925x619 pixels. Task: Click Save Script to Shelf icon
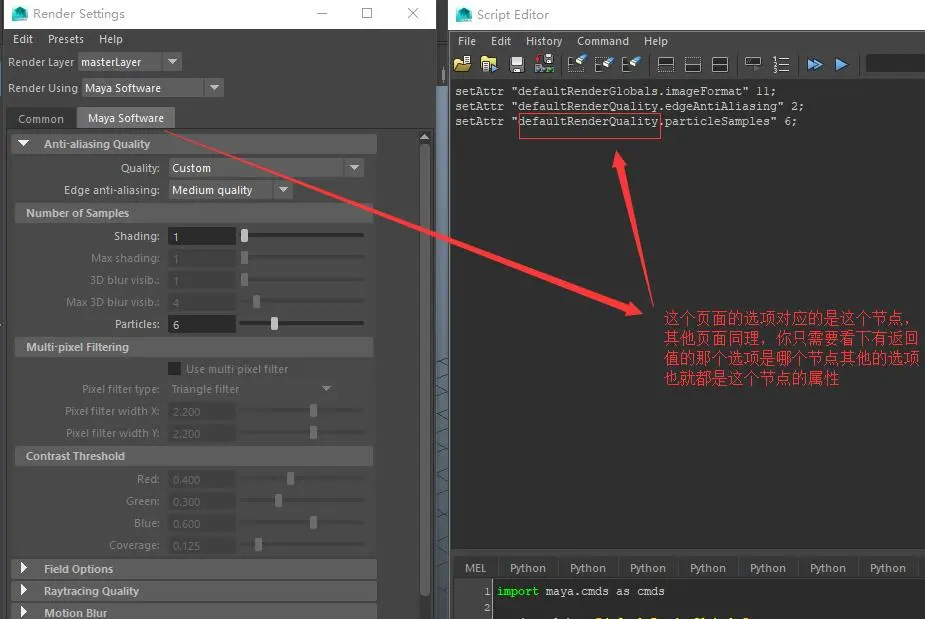[x=544, y=64]
